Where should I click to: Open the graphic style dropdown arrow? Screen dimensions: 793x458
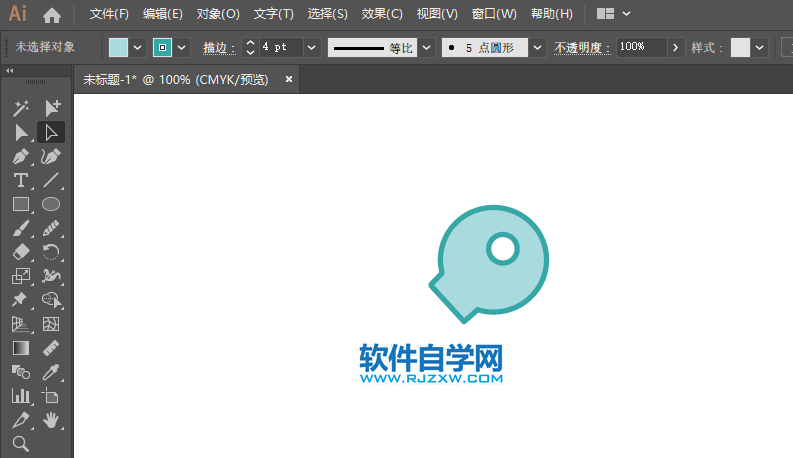[x=760, y=48]
